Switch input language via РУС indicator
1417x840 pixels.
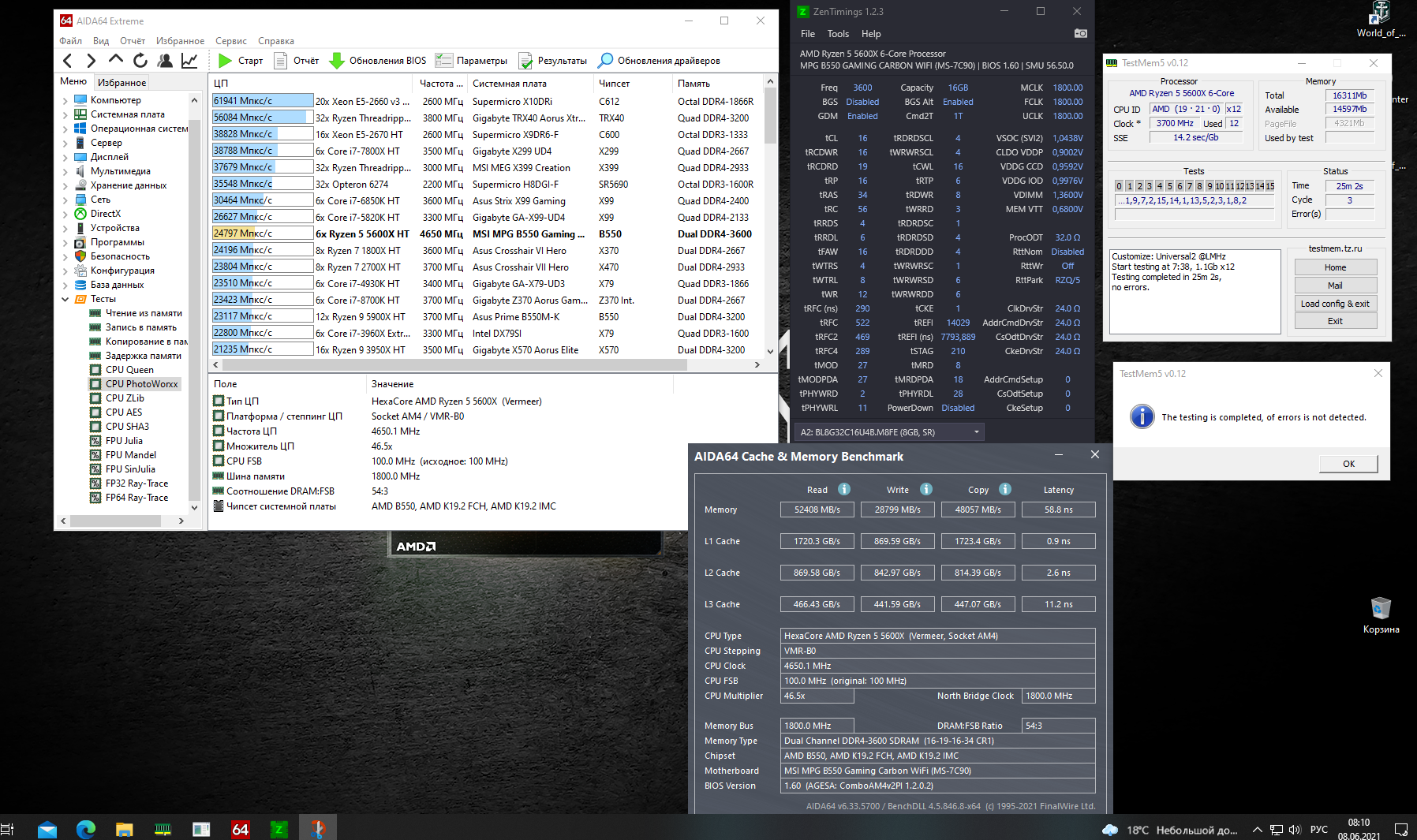tap(1319, 829)
